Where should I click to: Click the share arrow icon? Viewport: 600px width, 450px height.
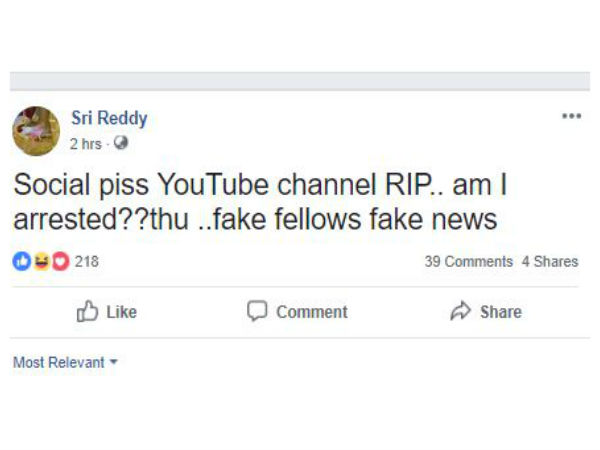coord(460,312)
